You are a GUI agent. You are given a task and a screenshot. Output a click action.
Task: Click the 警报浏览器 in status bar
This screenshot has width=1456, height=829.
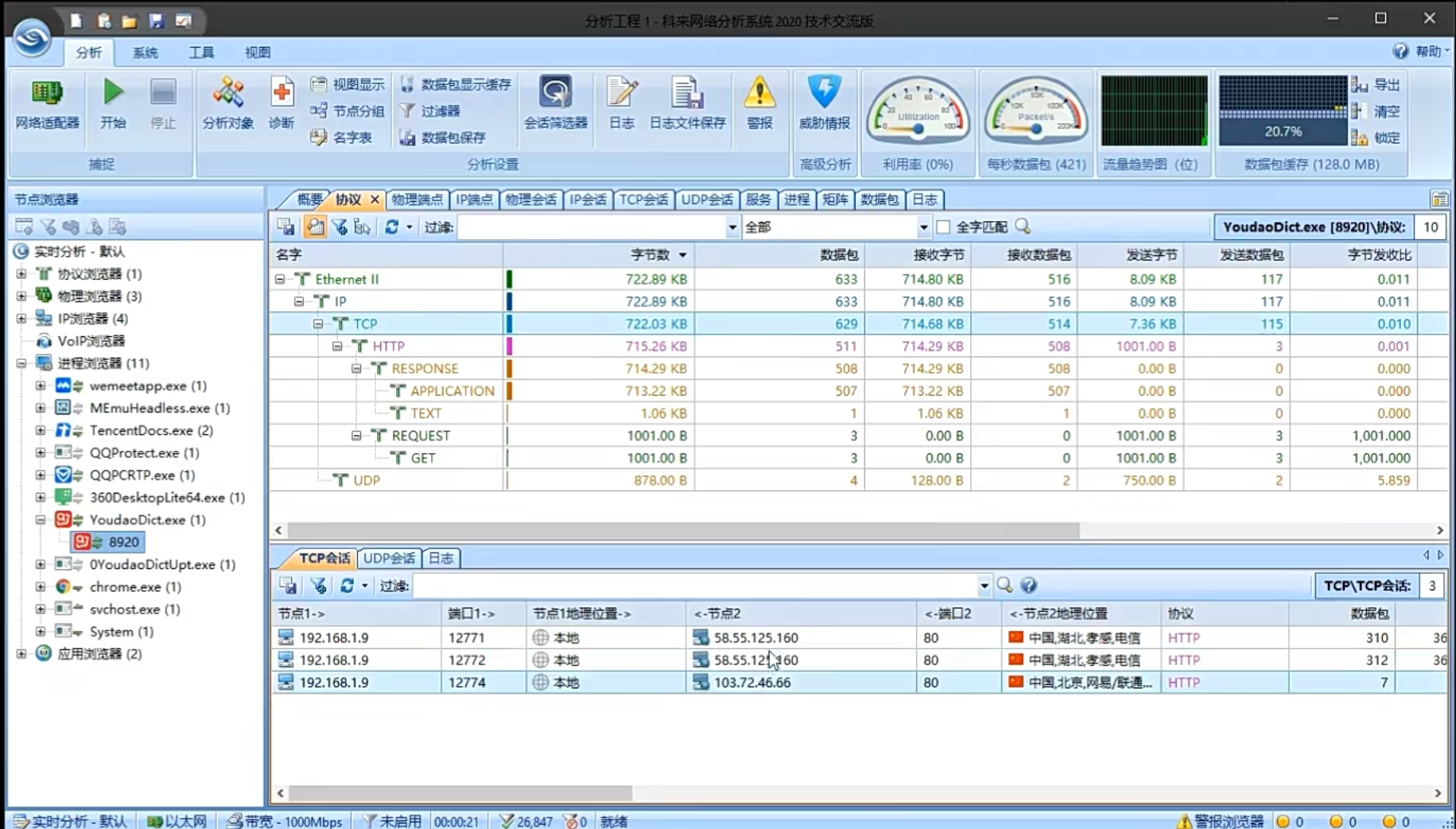(1221, 821)
